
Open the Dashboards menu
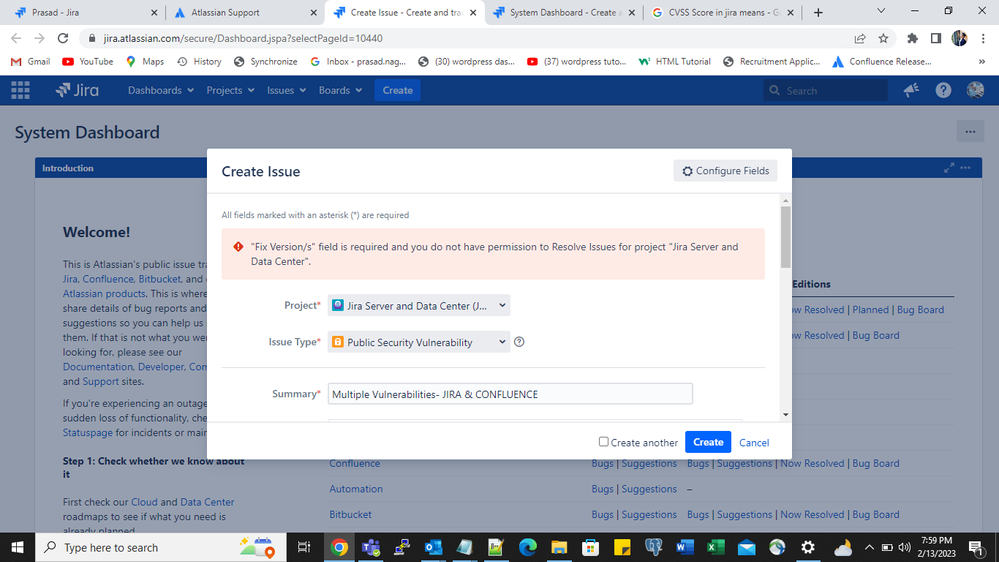[161, 90]
